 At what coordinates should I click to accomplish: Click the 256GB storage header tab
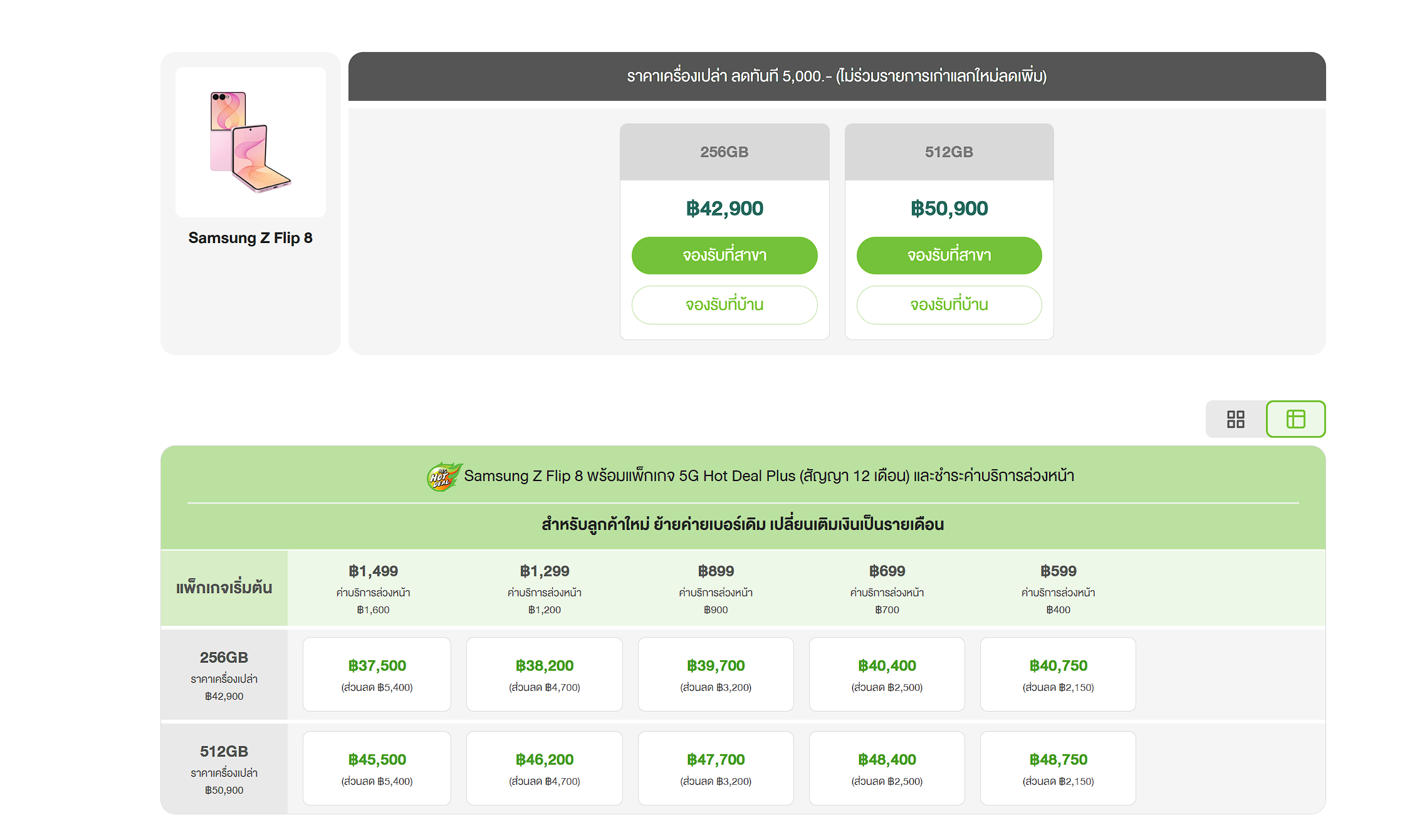[x=724, y=152]
